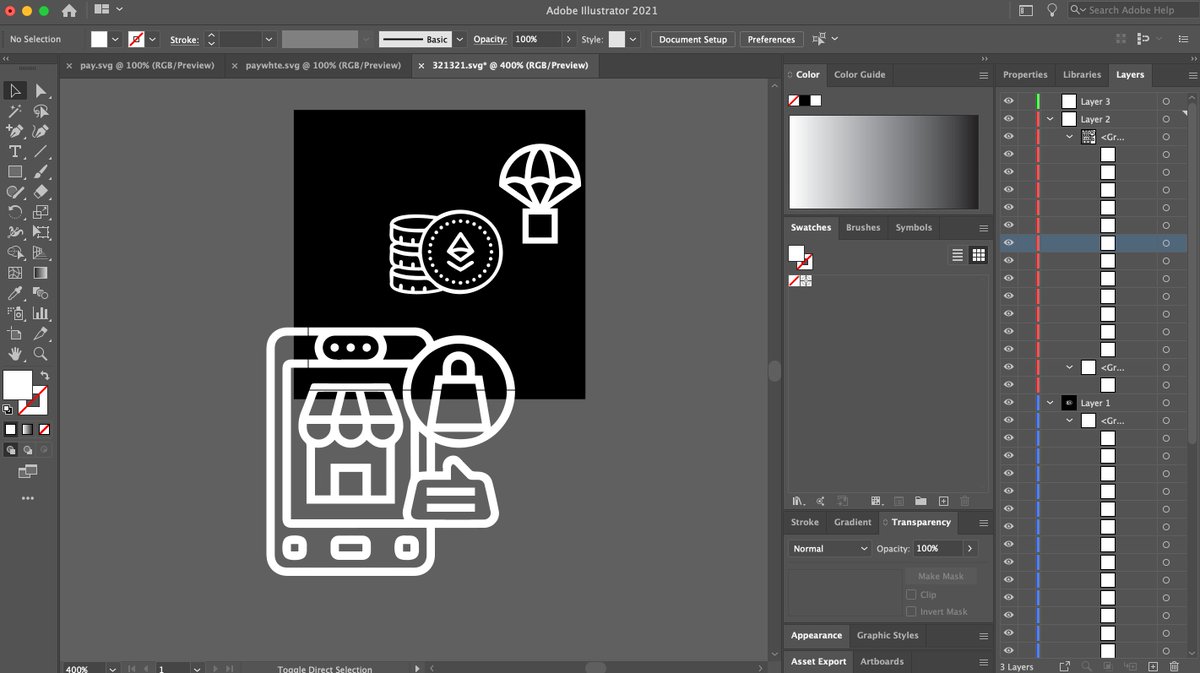Image resolution: width=1200 pixels, height=673 pixels.
Task: Choose the Eyedropper tool
Action: [15, 293]
